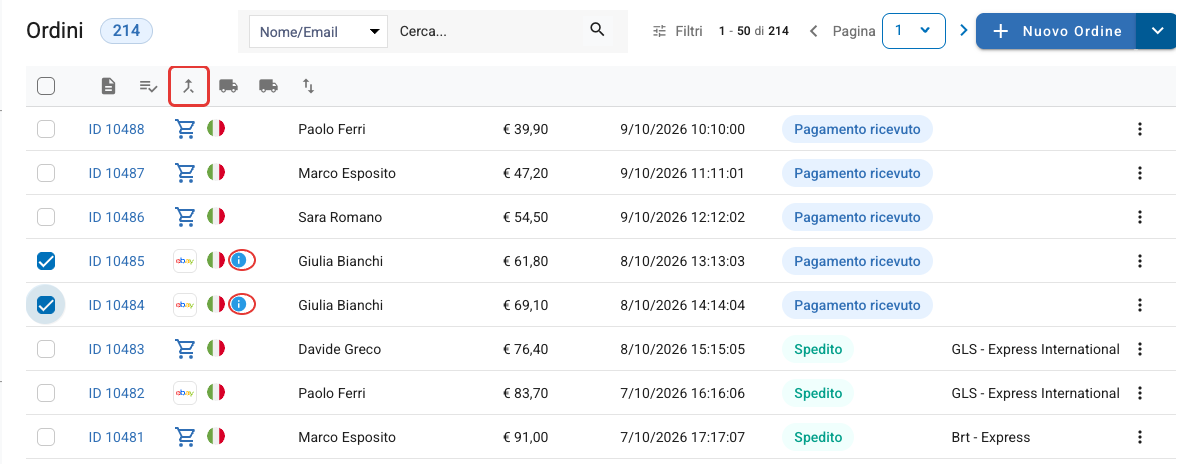Open the three-dot menu for order 10486

tap(1140, 217)
